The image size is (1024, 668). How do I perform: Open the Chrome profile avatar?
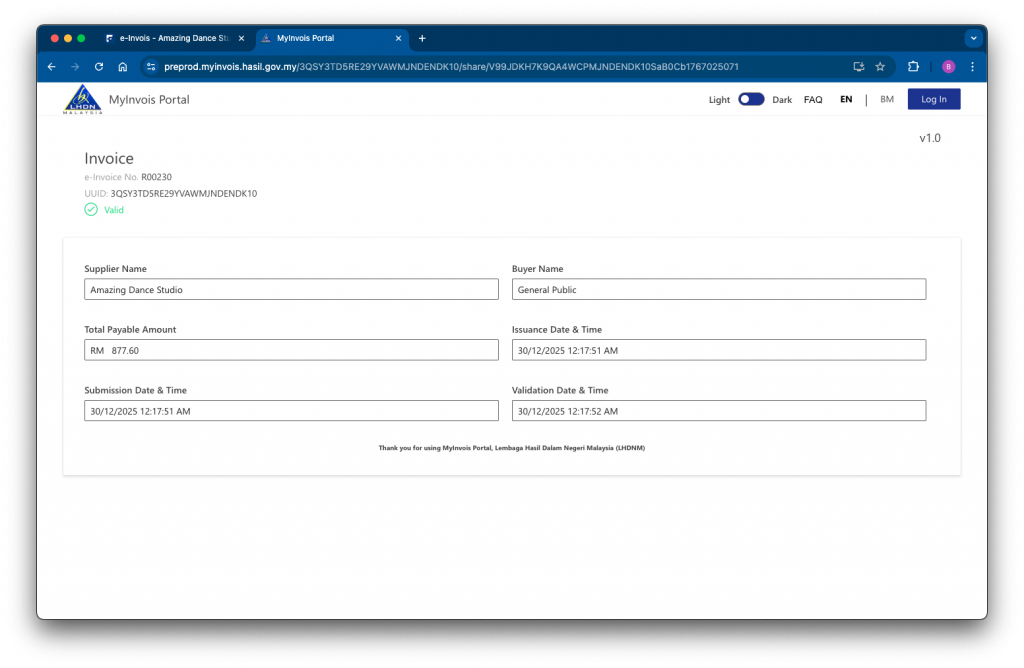tap(948, 67)
